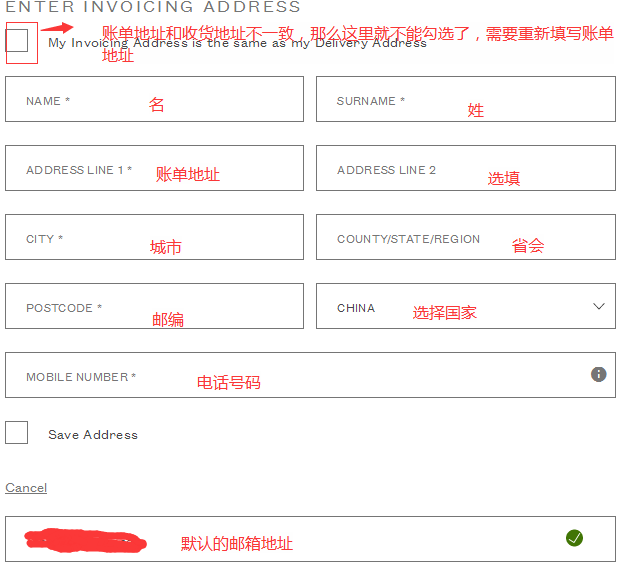Click the 'Enter Invoicing Address' heading

tap(153, 7)
